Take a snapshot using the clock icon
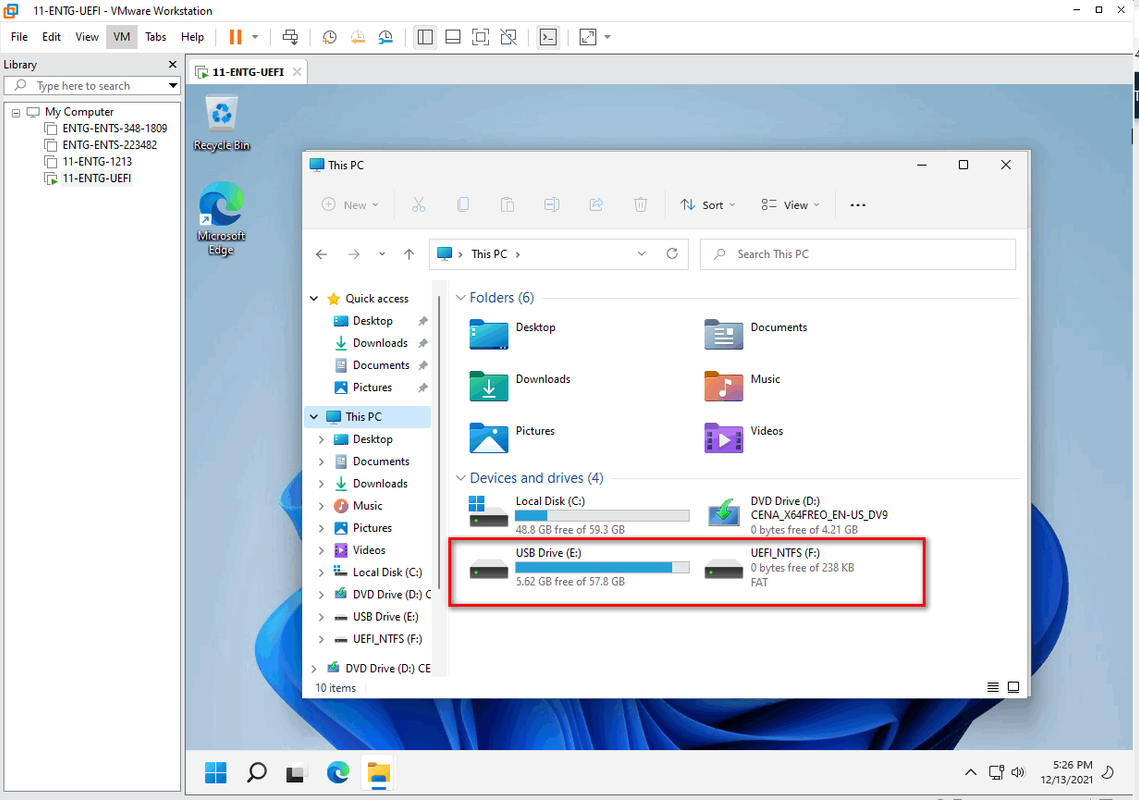The height and width of the screenshot is (800, 1139). pos(329,37)
